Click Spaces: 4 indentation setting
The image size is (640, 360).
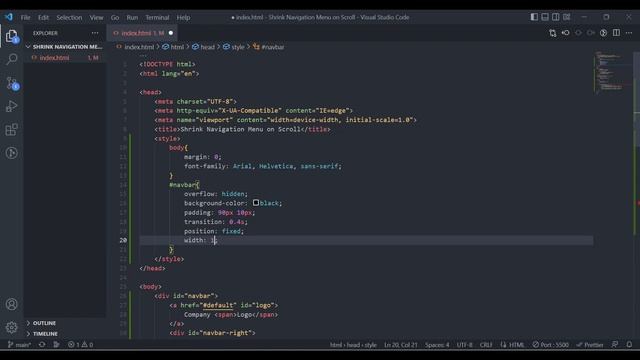point(437,344)
